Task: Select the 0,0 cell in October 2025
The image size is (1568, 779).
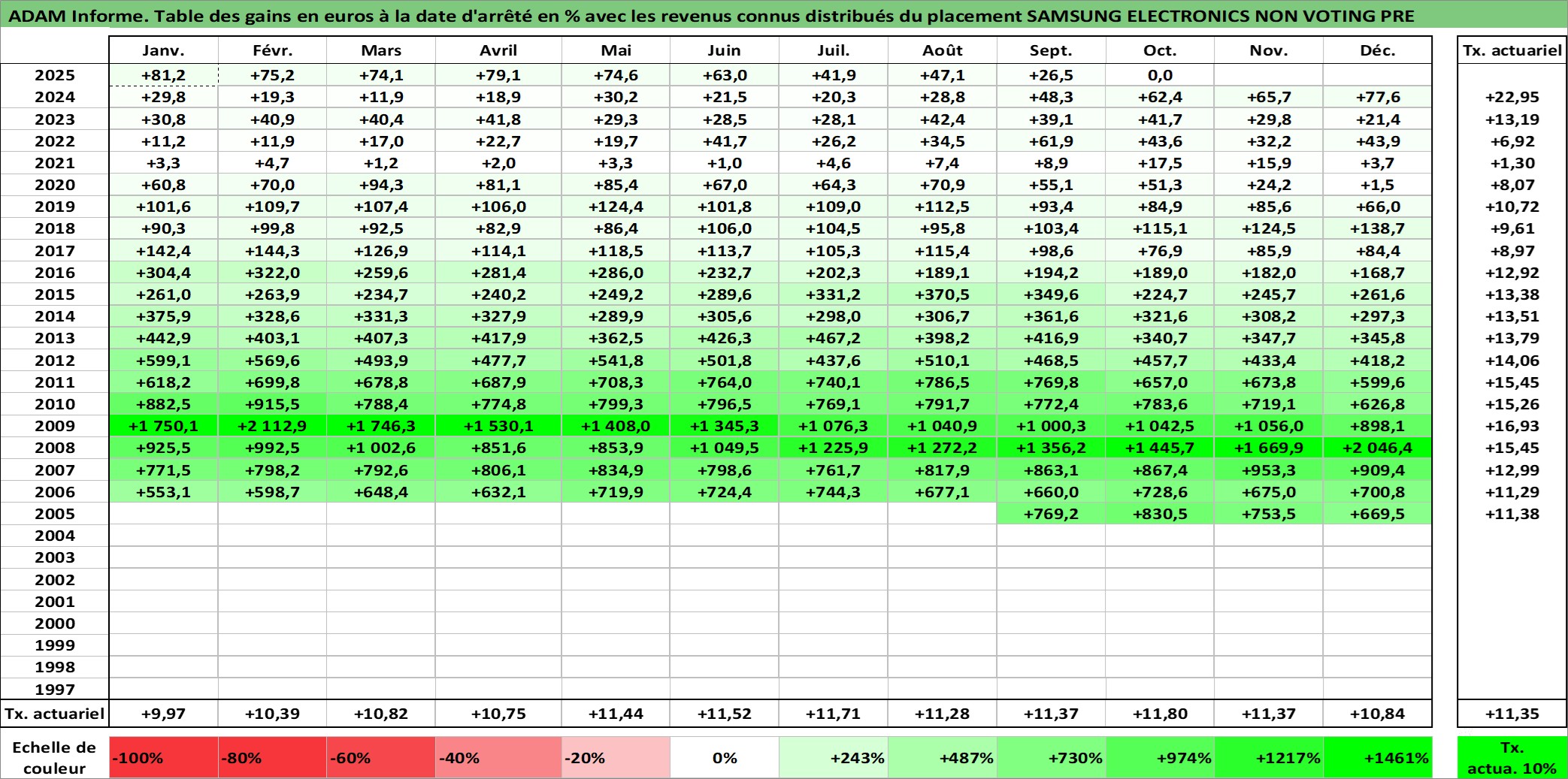Action: [1160, 75]
